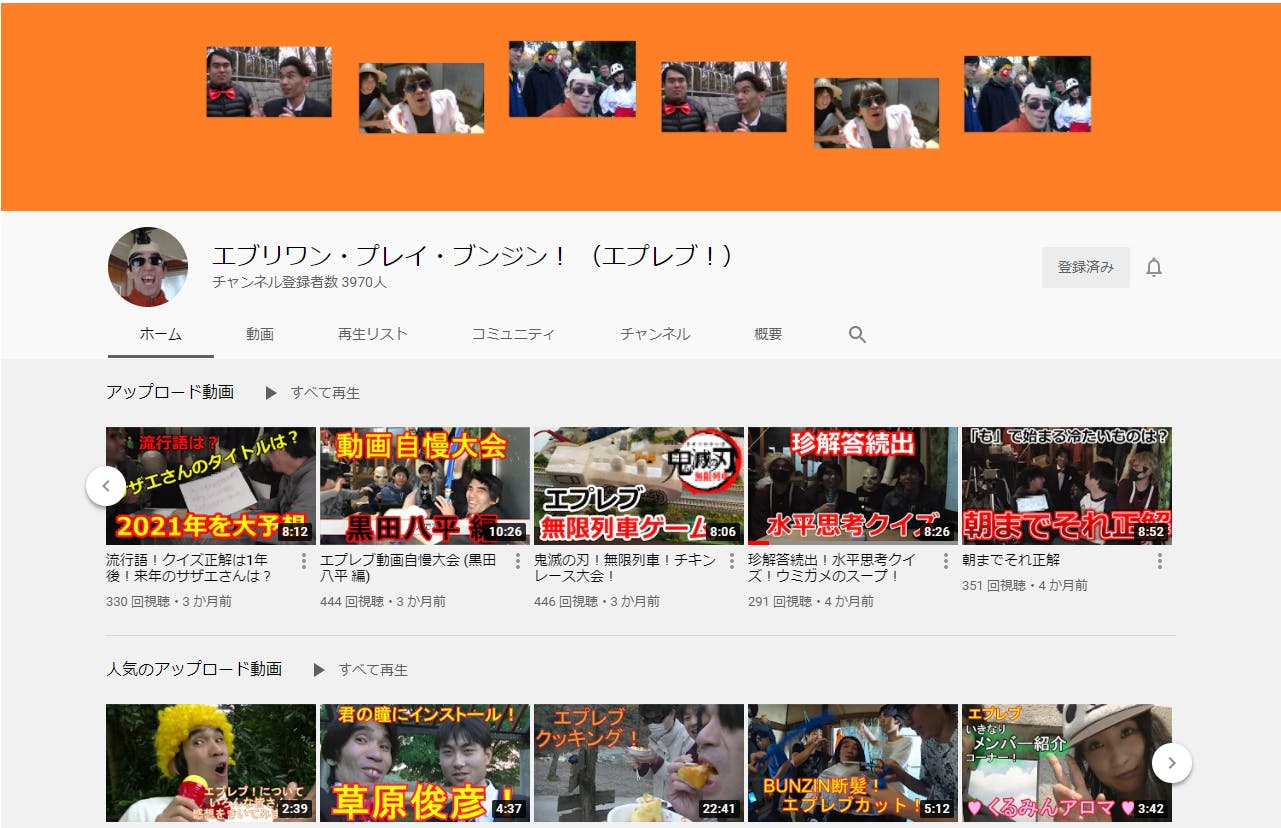Click the channel avatar image
This screenshot has width=1281, height=828.
[148, 267]
